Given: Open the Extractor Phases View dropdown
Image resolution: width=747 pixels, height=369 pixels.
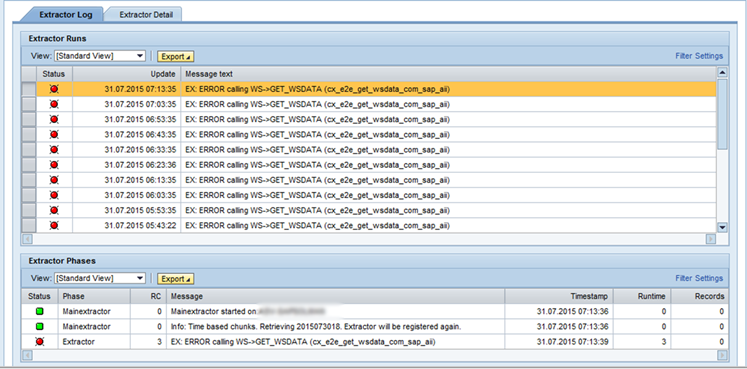Looking at the screenshot, I should (x=100, y=279).
